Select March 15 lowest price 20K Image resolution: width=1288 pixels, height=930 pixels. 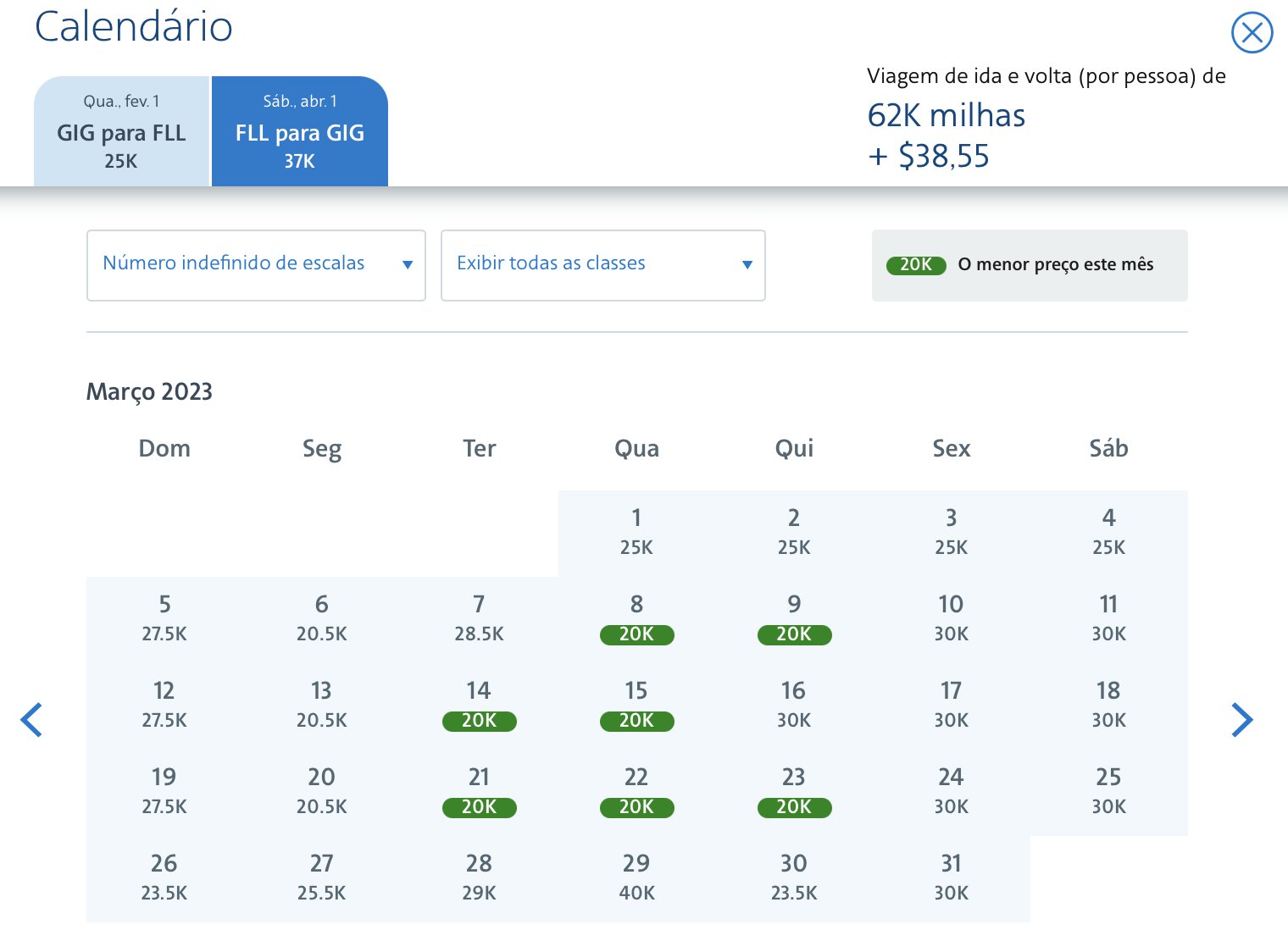pyautogui.click(x=636, y=706)
